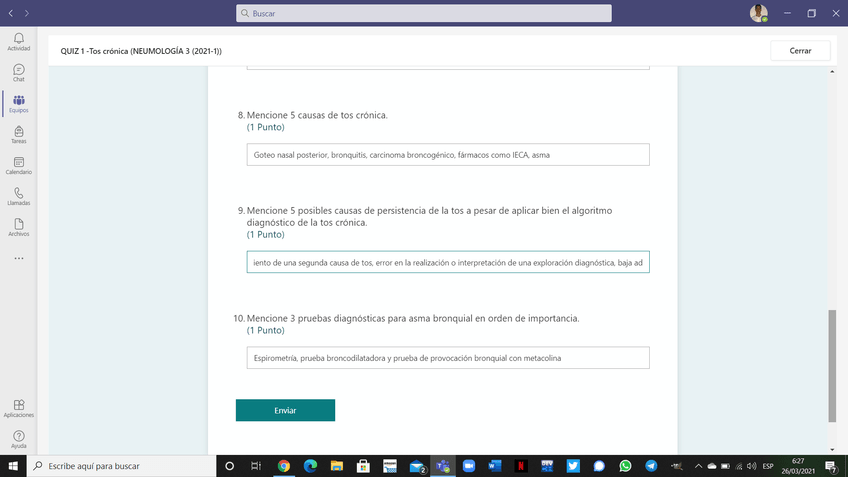The height and width of the screenshot is (477, 848).
Task: Click the question 9 answer field
Action: click(x=448, y=262)
